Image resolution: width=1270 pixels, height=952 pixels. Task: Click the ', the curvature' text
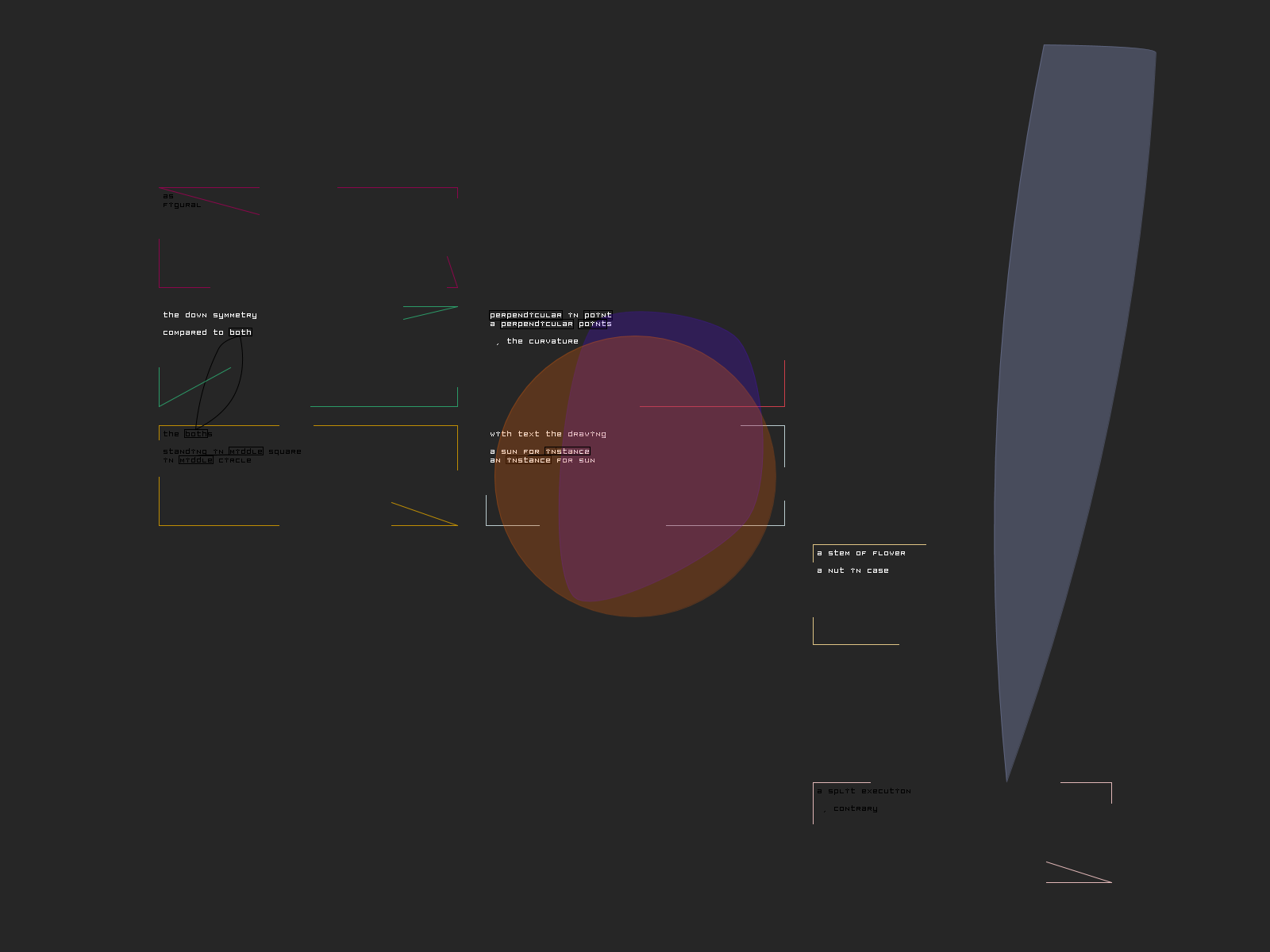click(537, 341)
